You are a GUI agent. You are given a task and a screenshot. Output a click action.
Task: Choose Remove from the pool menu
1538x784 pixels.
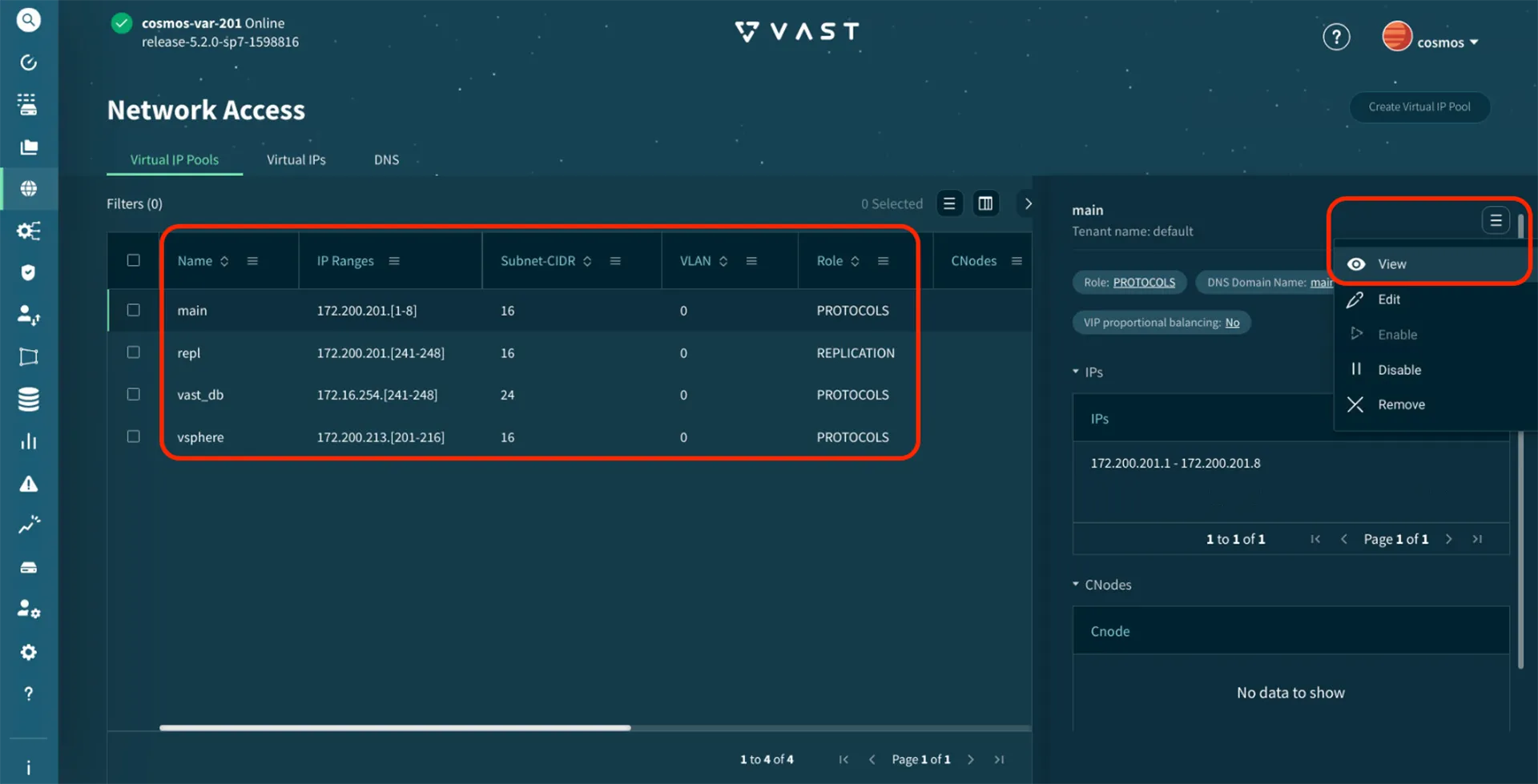tap(1434, 404)
